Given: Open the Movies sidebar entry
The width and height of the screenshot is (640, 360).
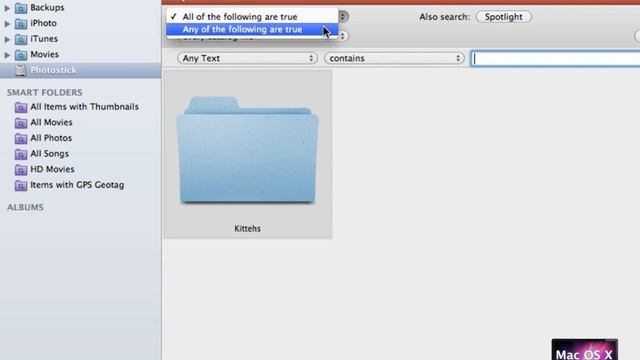Looking at the screenshot, I should click(44, 54).
